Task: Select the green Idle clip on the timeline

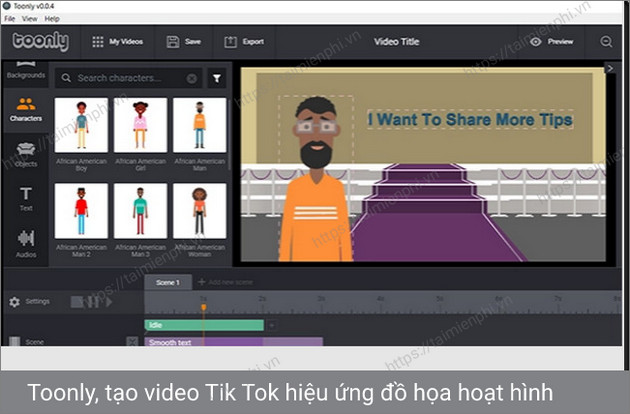Action: tap(204, 325)
